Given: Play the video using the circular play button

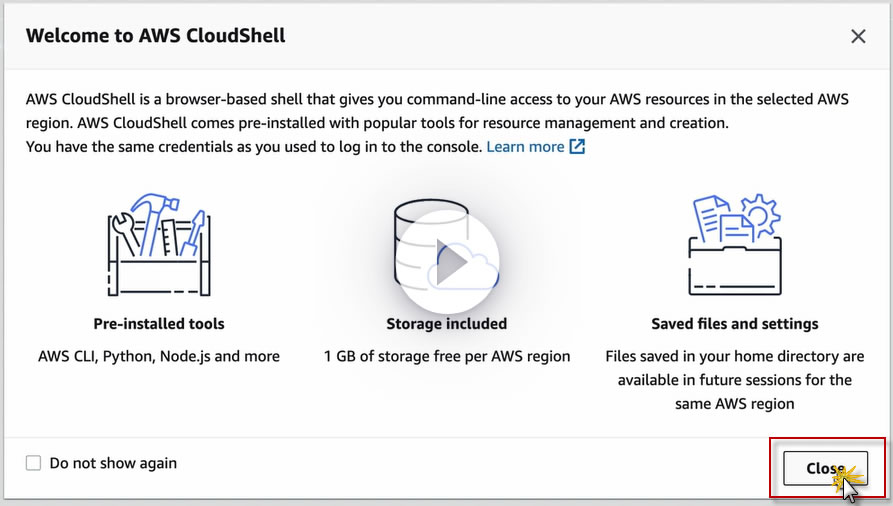Looking at the screenshot, I should coord(446,261).
